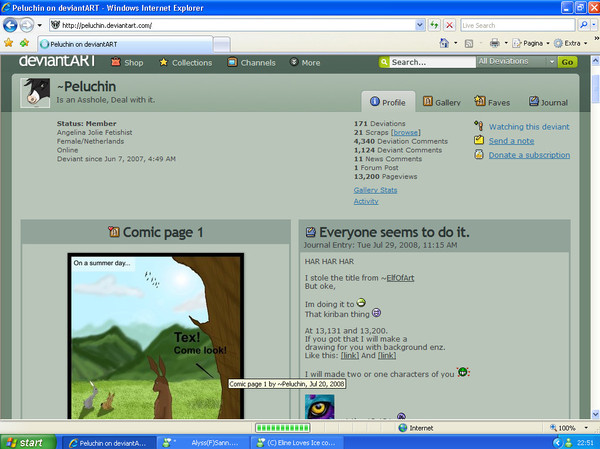Click the Everyone seems to do it journal title
Image resolution: width=600 pixels, height=449 pixels.
coord(394,232)
